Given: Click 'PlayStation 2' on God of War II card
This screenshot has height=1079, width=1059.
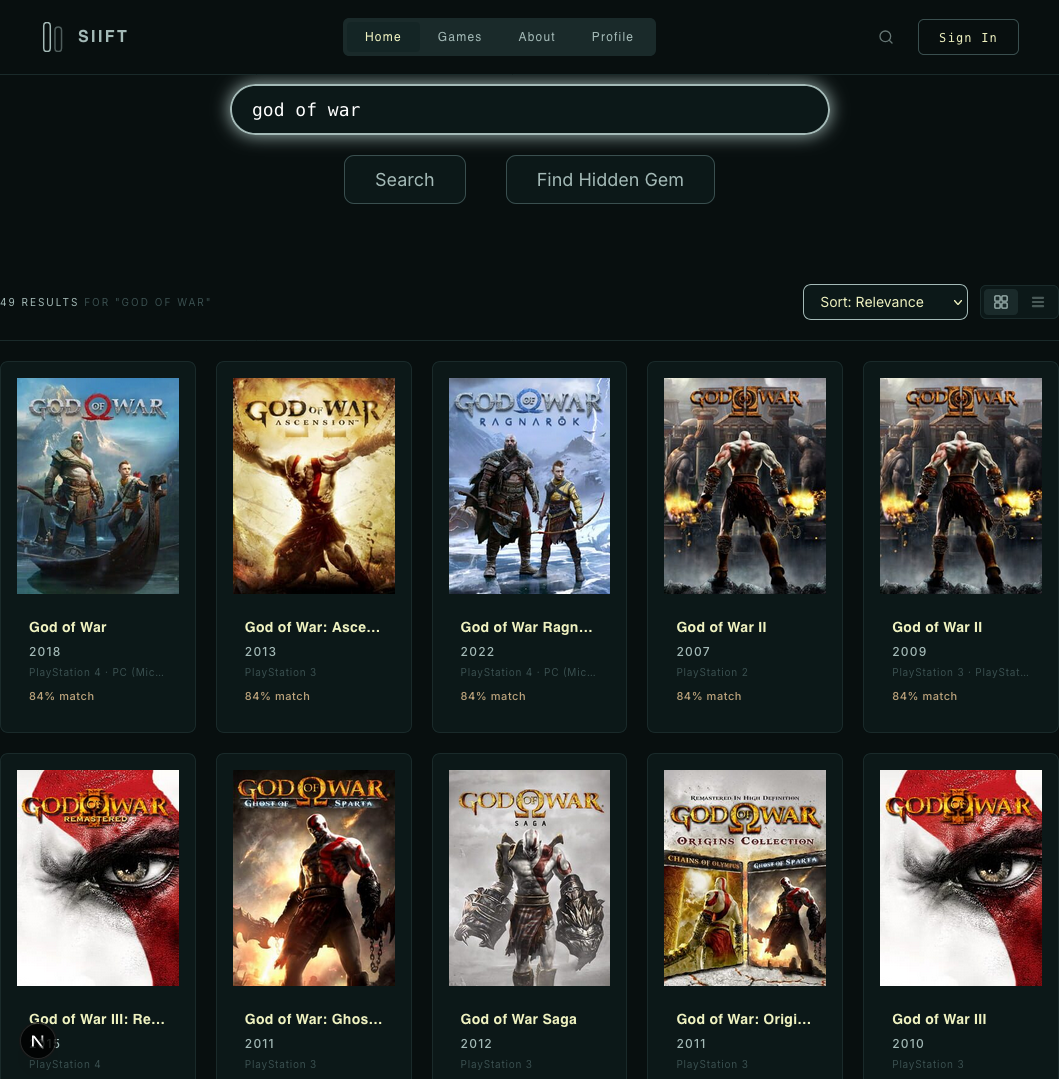Looking at the screenshot, I should pyautogui.click(x=712, y=672).
